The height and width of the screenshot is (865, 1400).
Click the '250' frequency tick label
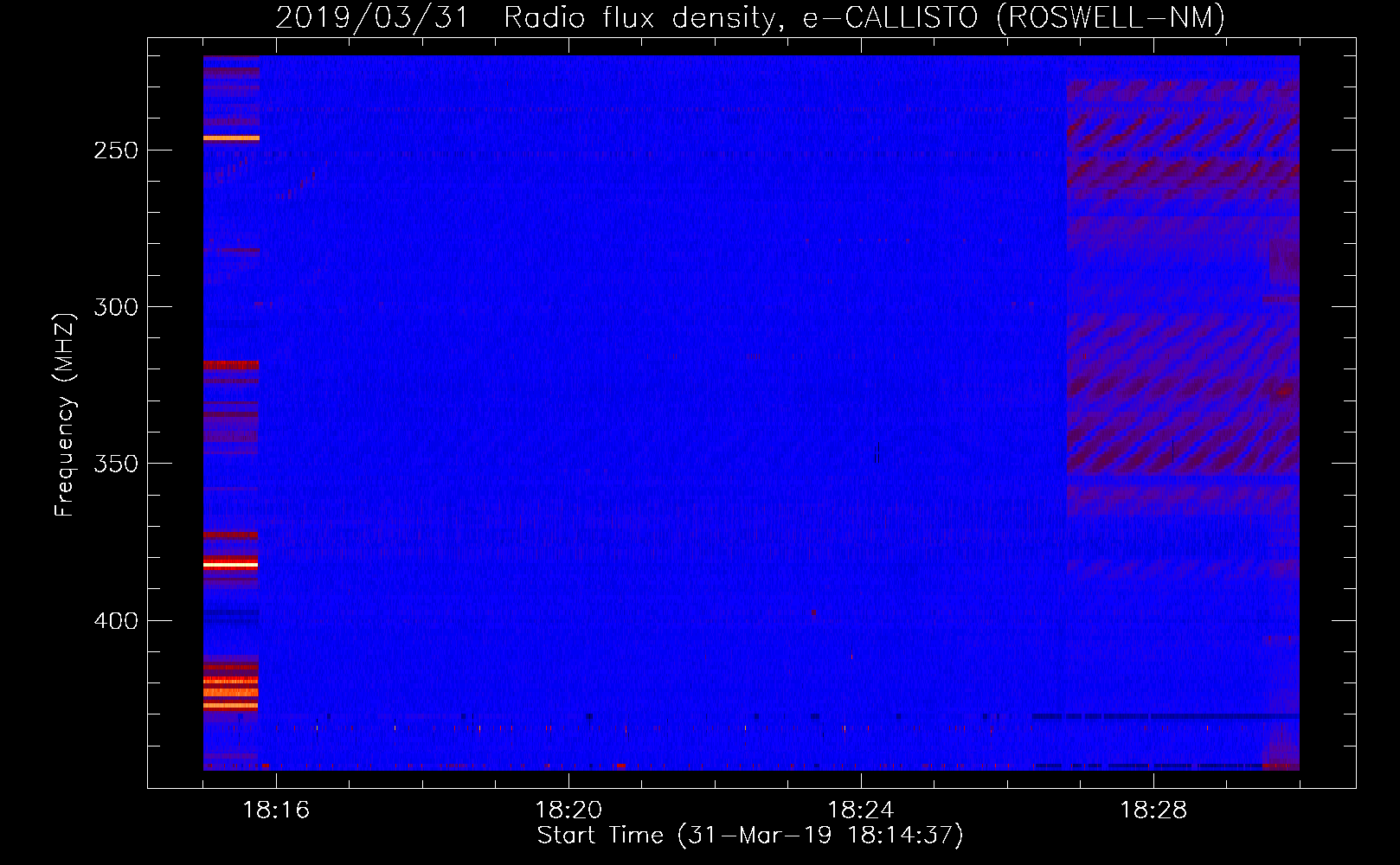click(116, 151)
